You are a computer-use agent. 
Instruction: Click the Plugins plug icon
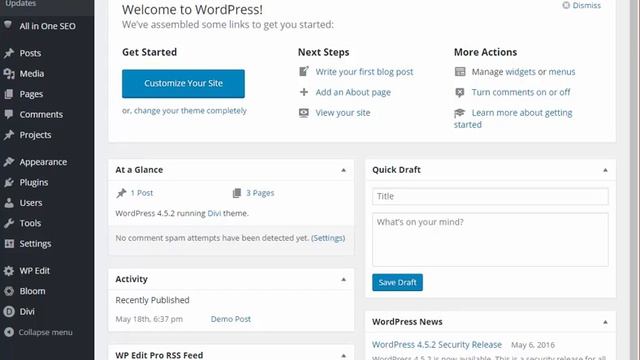click(x=9, y=182)
